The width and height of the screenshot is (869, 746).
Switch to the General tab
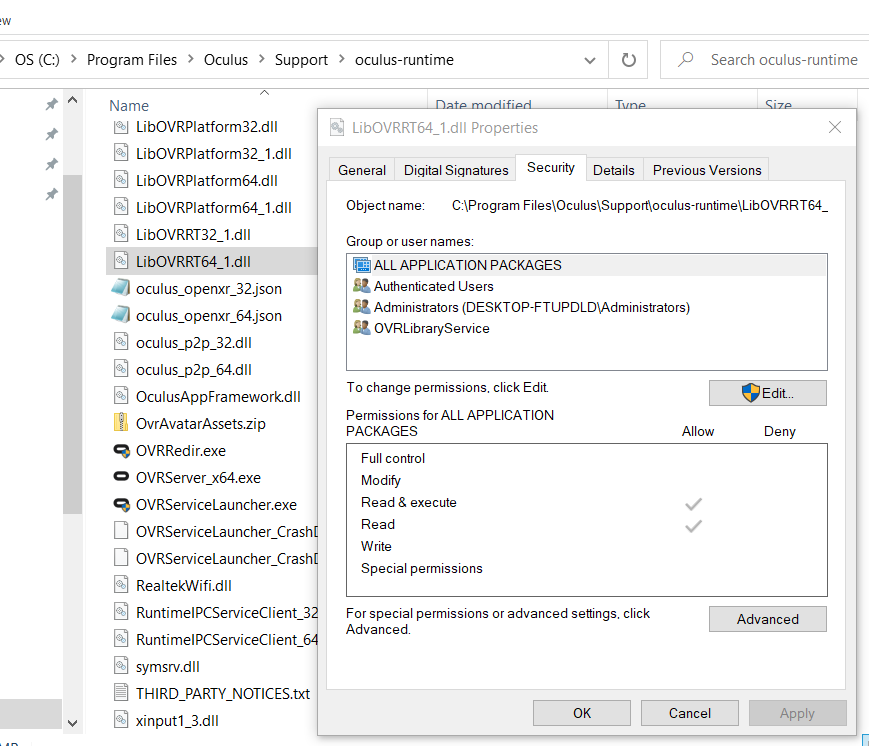(362, 170)
